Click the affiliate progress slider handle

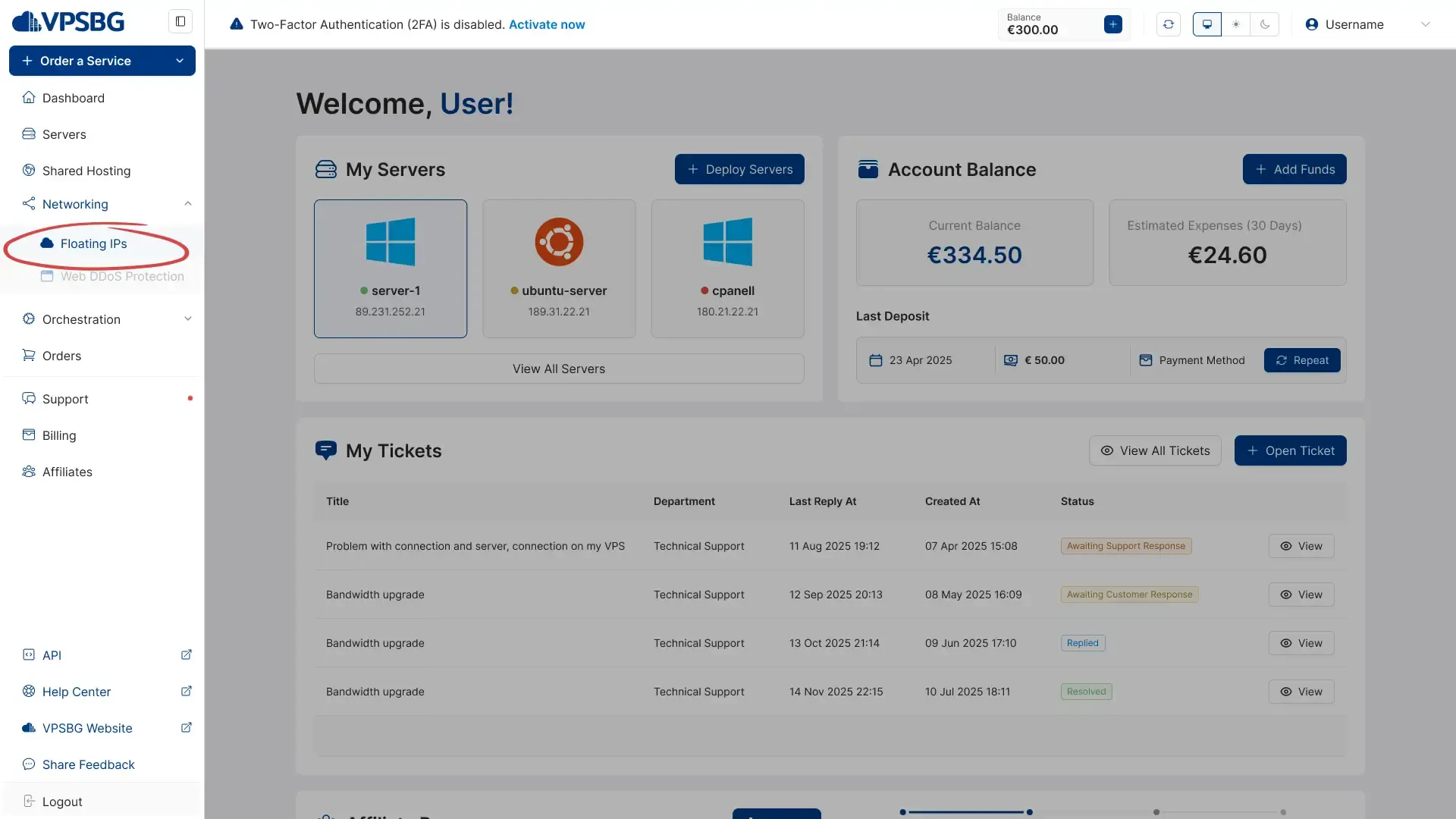[x=1029, y=812]
